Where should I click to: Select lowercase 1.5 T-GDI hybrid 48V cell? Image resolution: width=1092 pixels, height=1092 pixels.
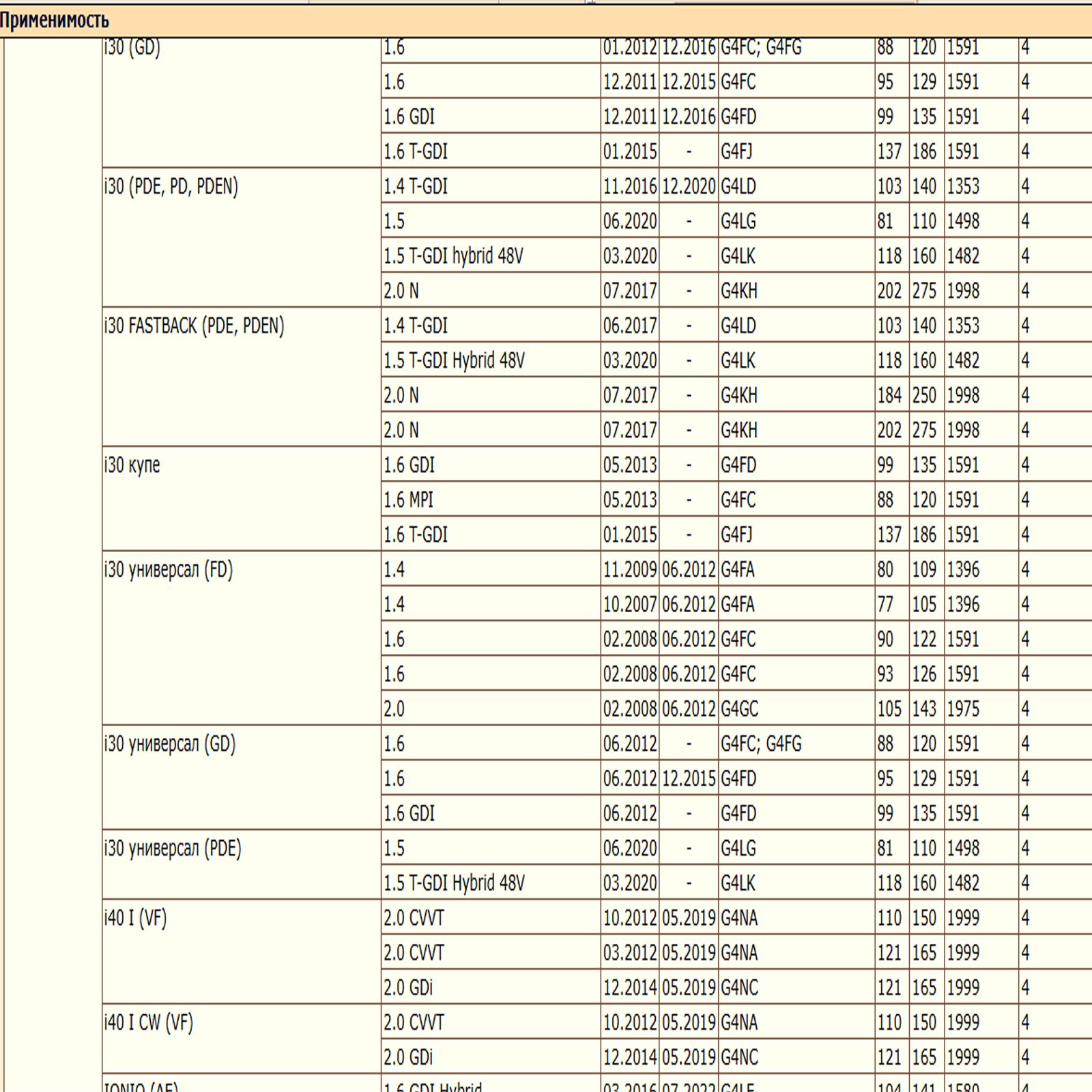pyautogui.click(x=453, y=257)
